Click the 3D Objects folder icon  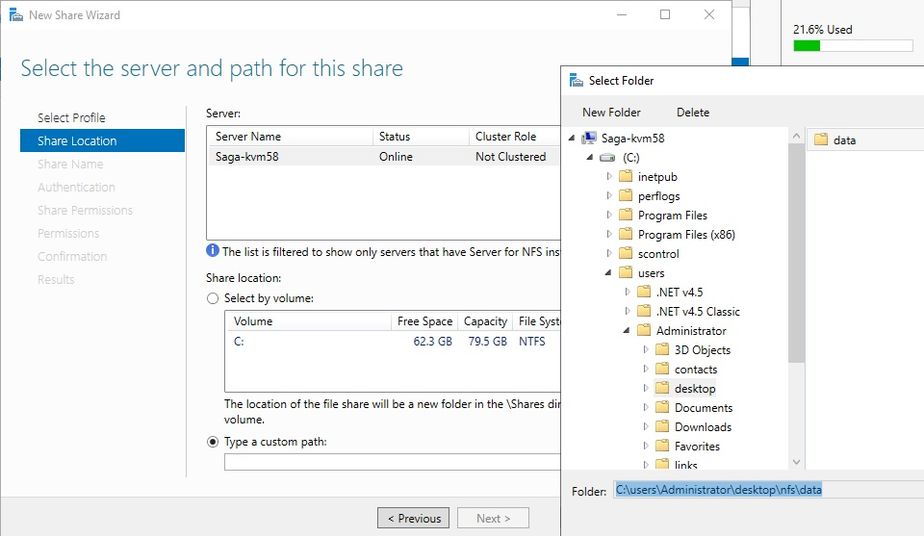coord(662,350)
